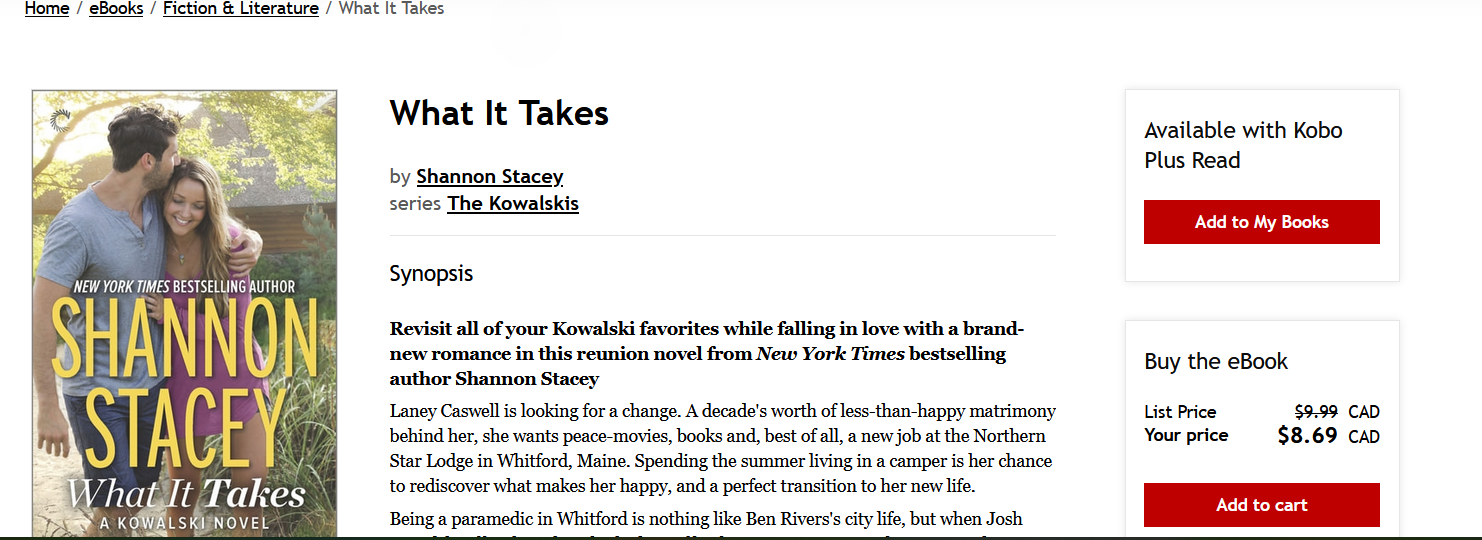Screen dimensions: 1482x540
Task: Go to Fiction & Literature category
Action: tap(240, 9)
